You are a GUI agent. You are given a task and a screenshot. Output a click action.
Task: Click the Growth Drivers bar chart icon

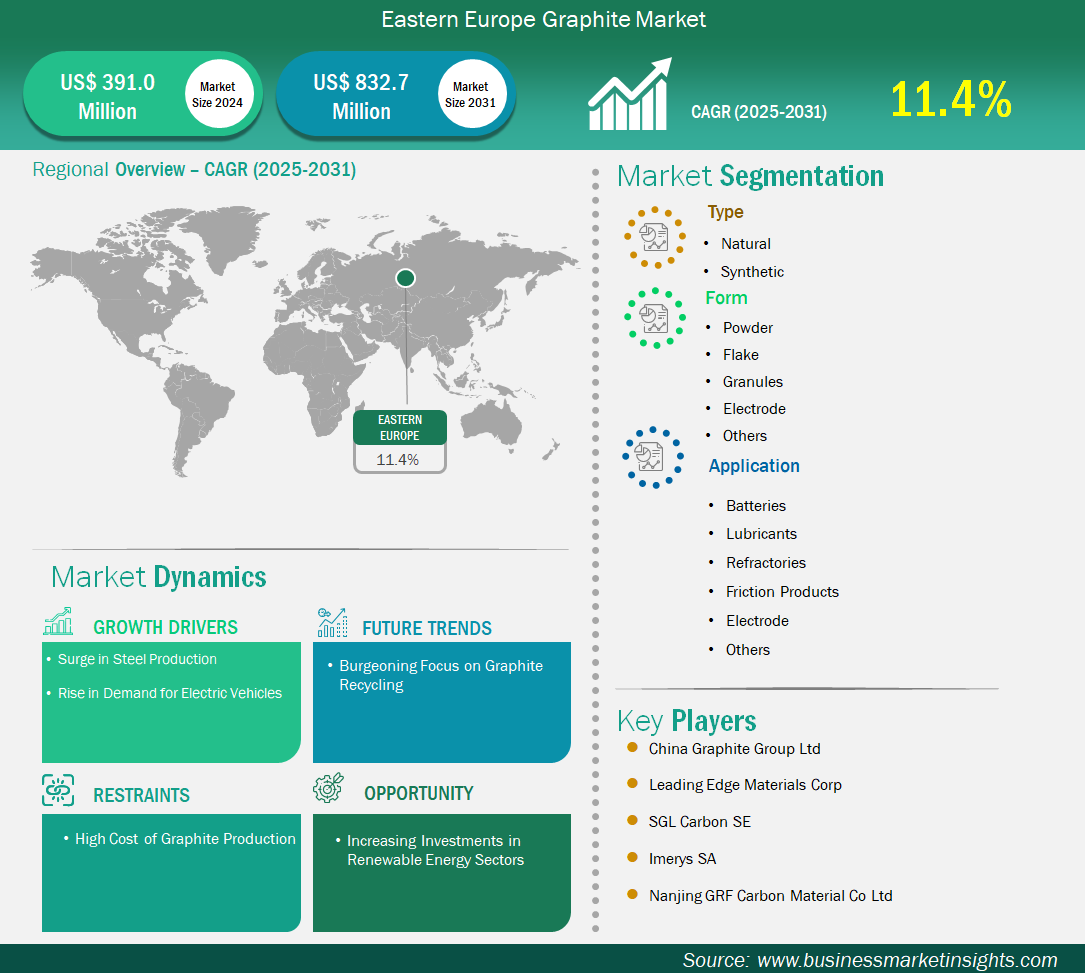tap(58, 622)
